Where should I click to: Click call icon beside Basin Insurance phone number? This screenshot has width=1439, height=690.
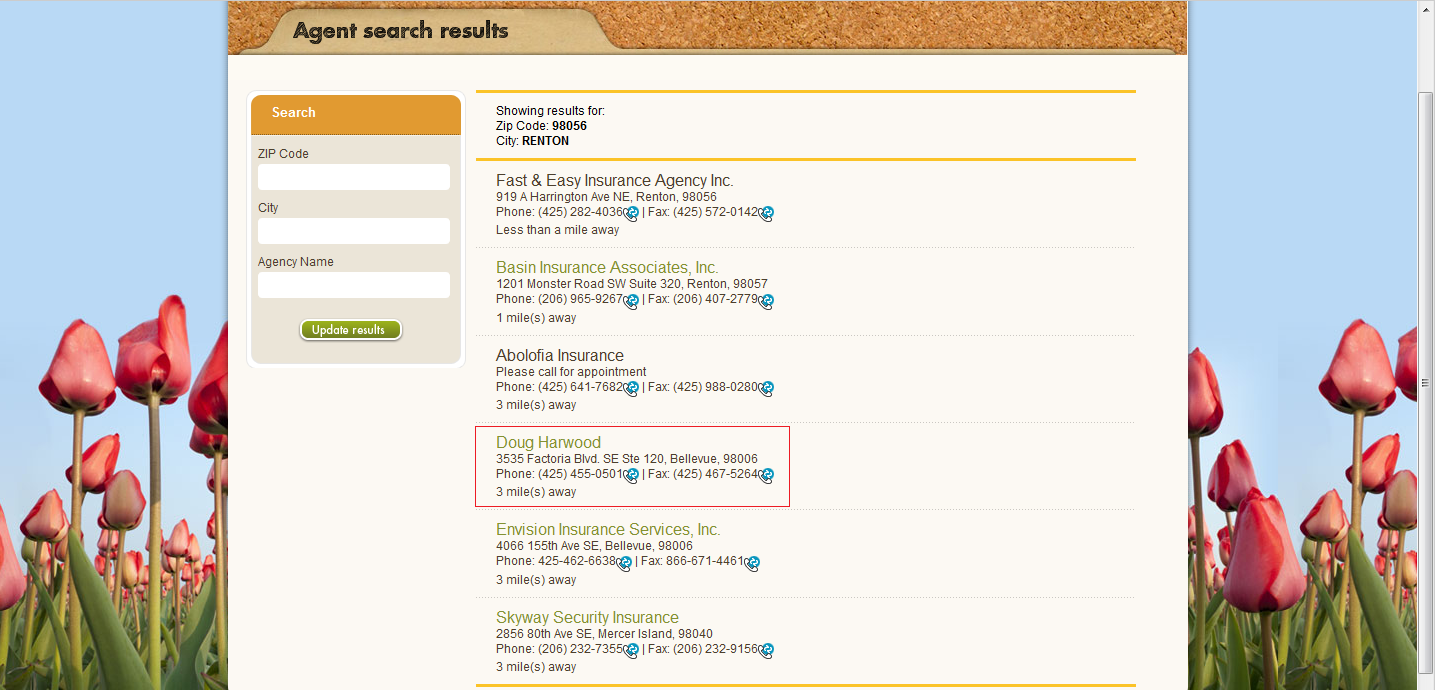click(632, 301)
